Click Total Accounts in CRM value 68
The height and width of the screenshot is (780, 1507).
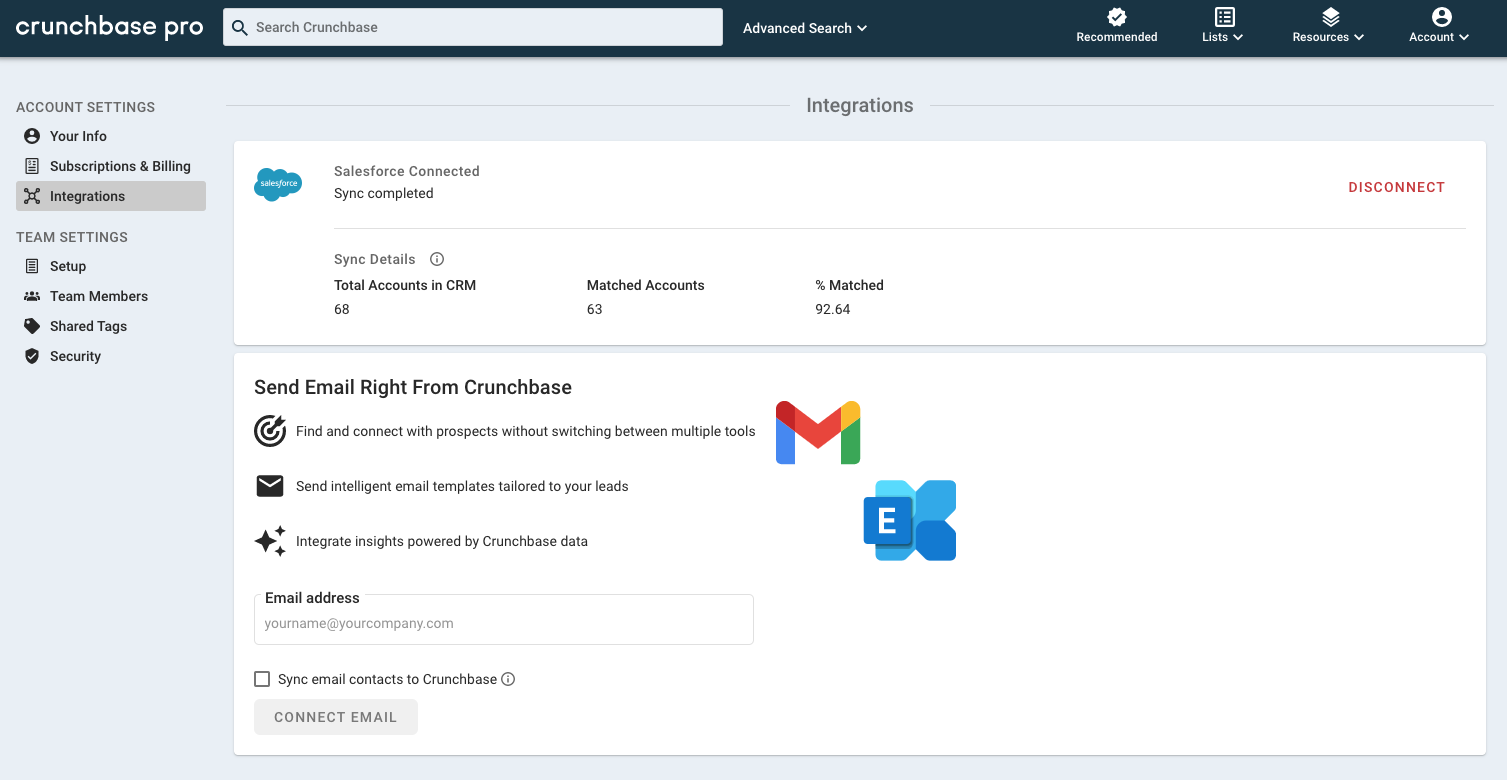click(x=342, y=309)
